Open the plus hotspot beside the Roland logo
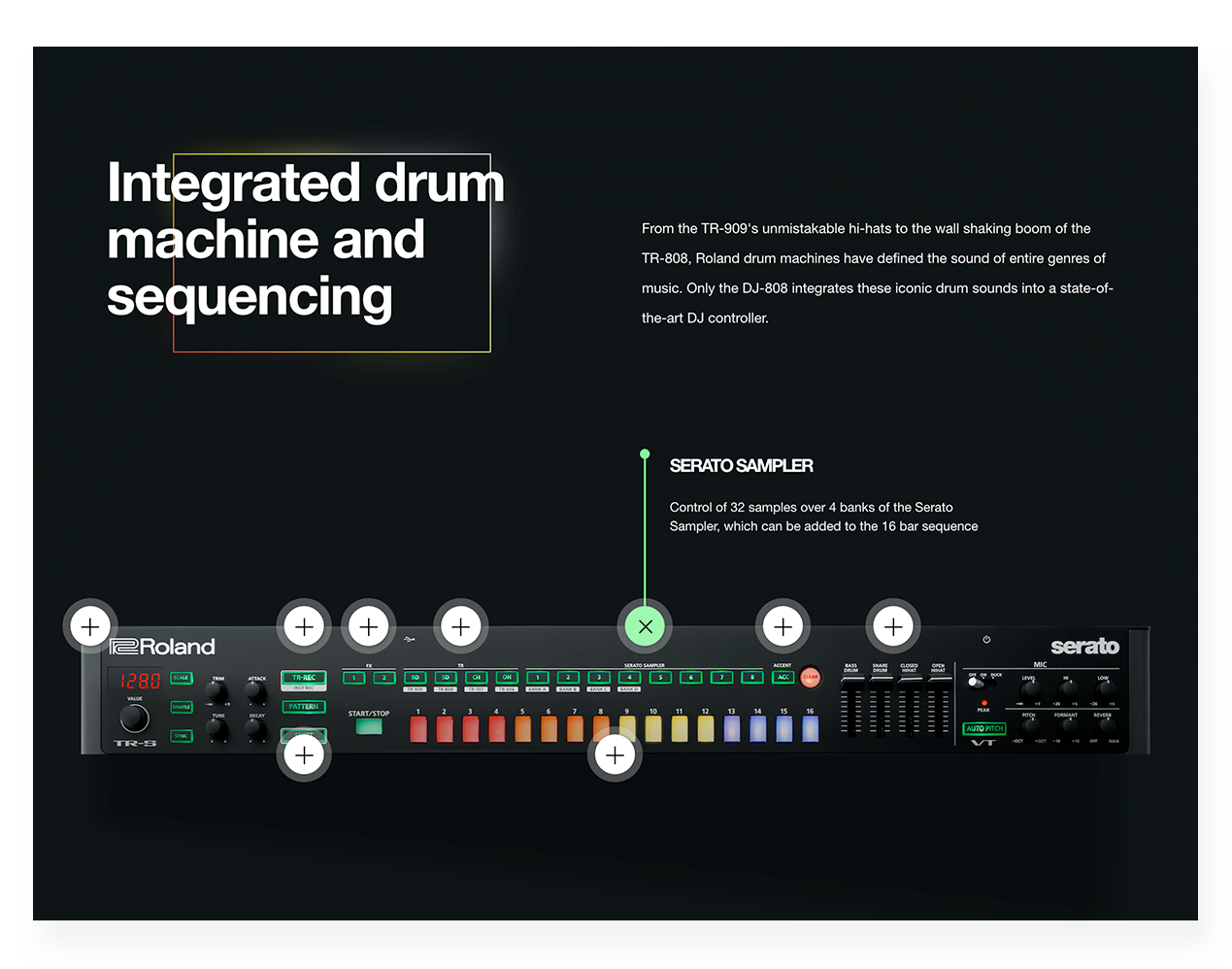Image resolution: width=1232 pixels, height=969 pixels. 90,626
